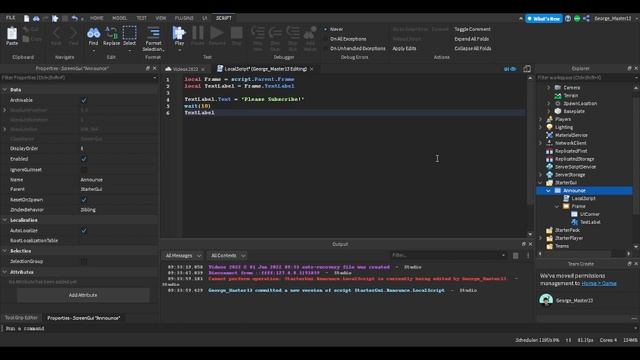Click the What's New button
This screenshot has width=640, height=360.
click(544, 19)
